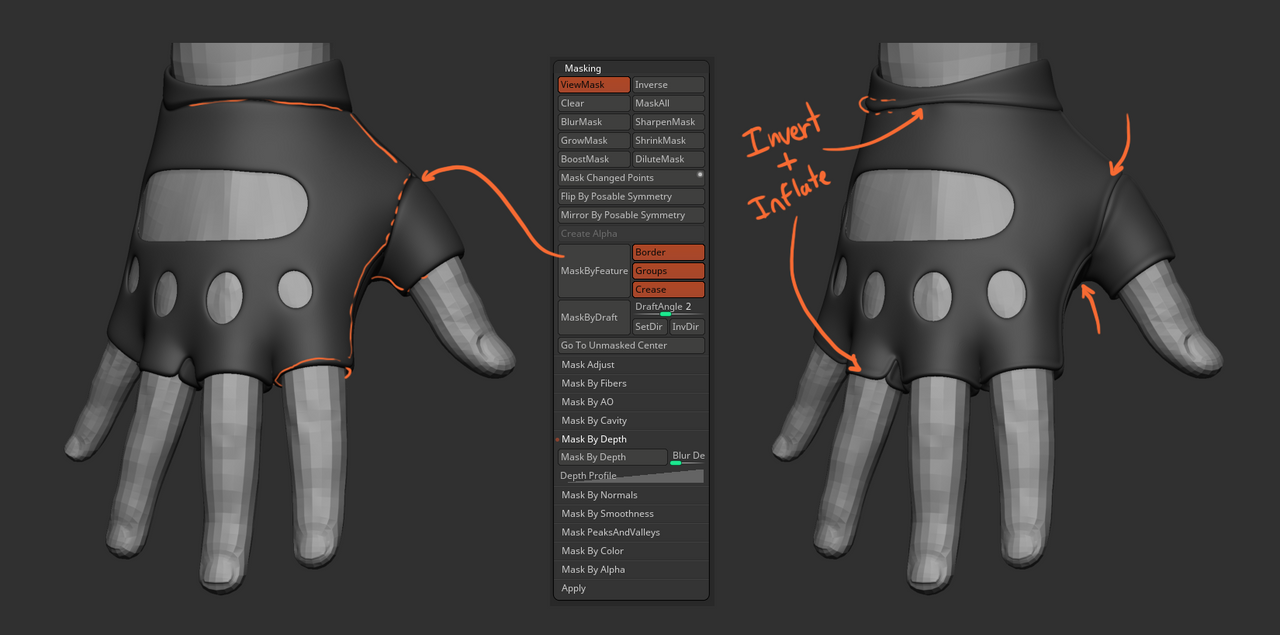Click the InvDir button
1280x635 pixels.
(x=687, y=327)
